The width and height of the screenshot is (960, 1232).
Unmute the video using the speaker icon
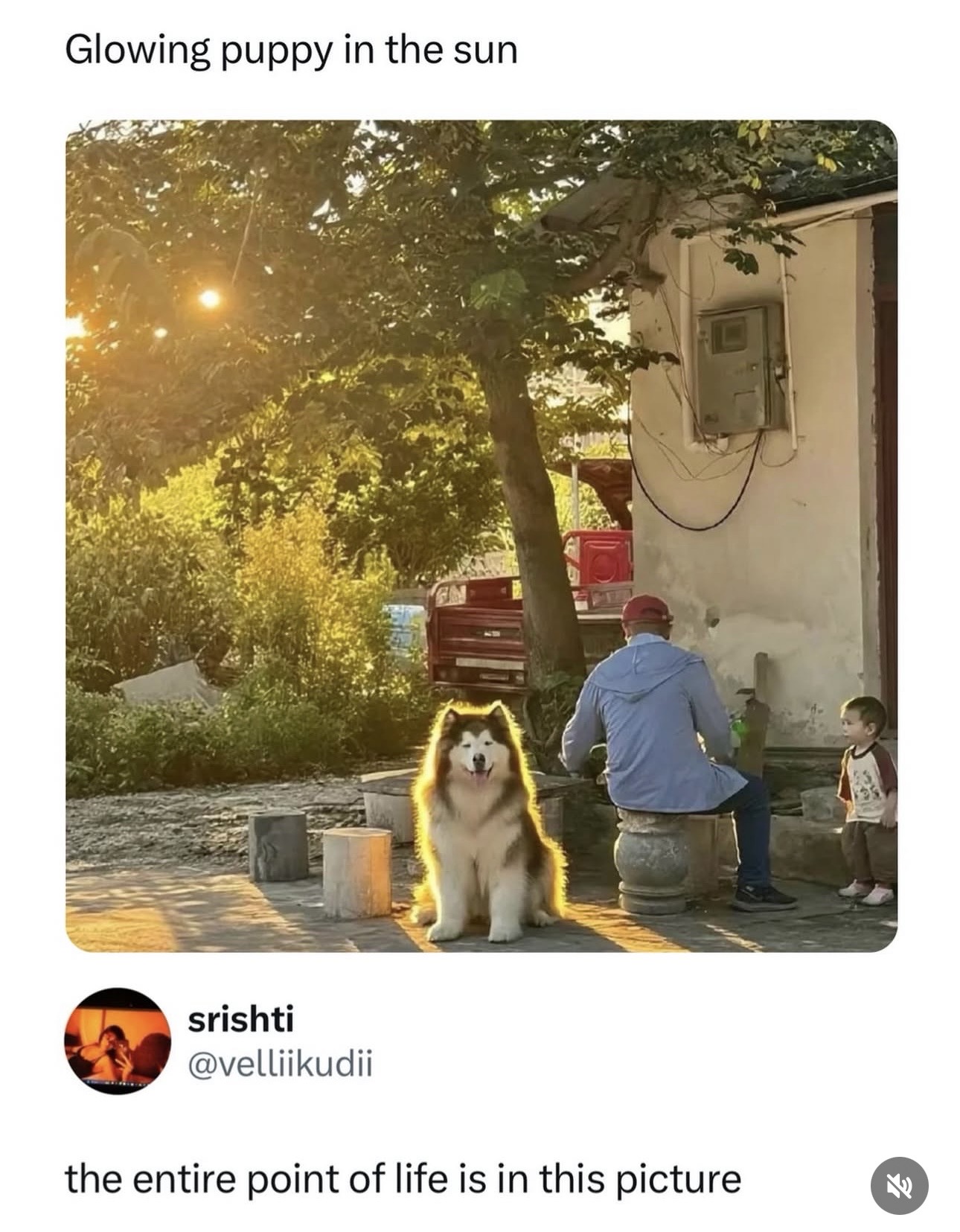[899, 1185]
